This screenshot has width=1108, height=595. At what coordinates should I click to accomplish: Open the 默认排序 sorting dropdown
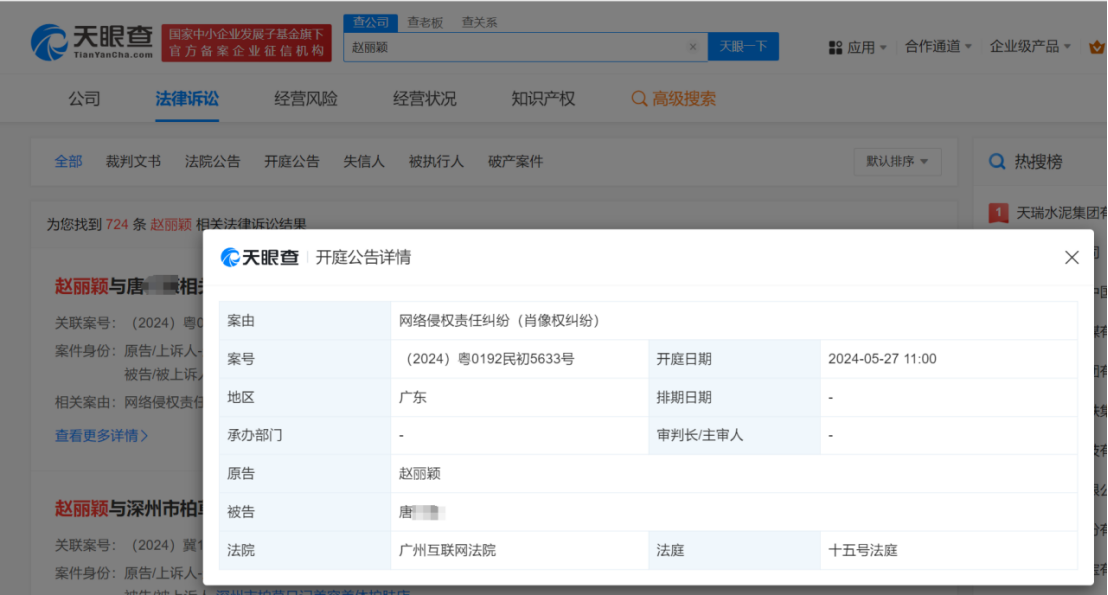(897, 161)
